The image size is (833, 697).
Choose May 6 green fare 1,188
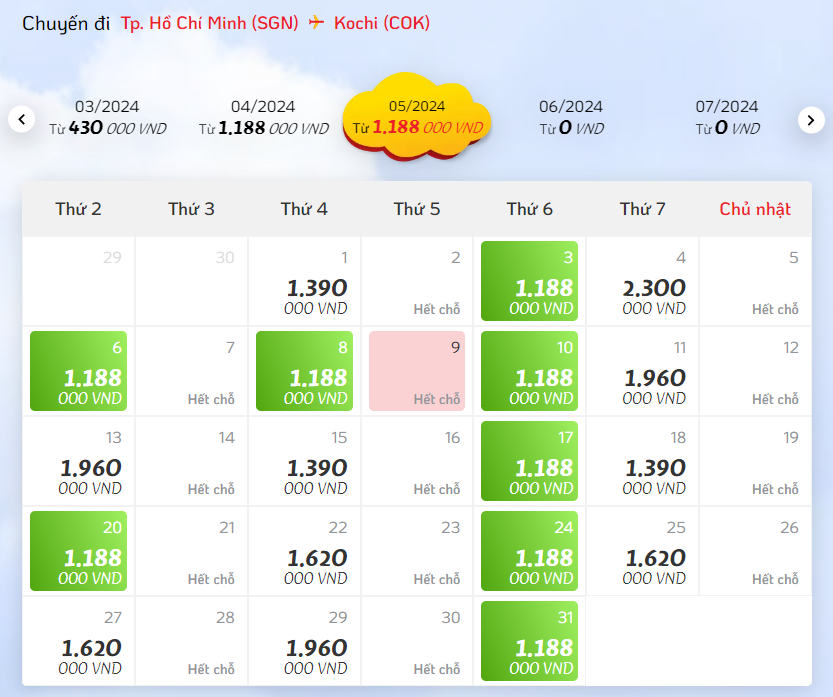coord(79,371)
